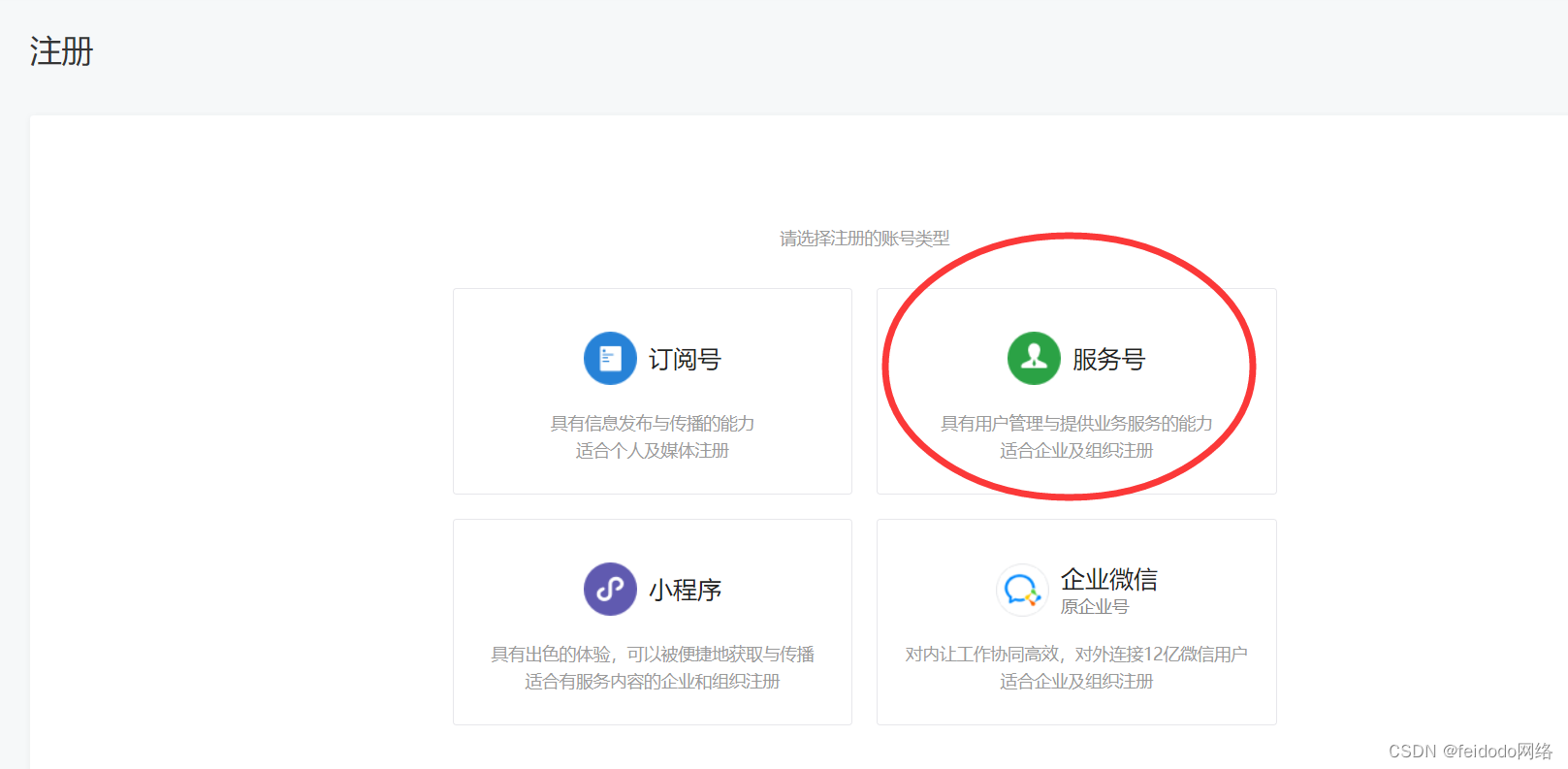Click text 具有用户管理与提供业务服务的能力

1076,424
